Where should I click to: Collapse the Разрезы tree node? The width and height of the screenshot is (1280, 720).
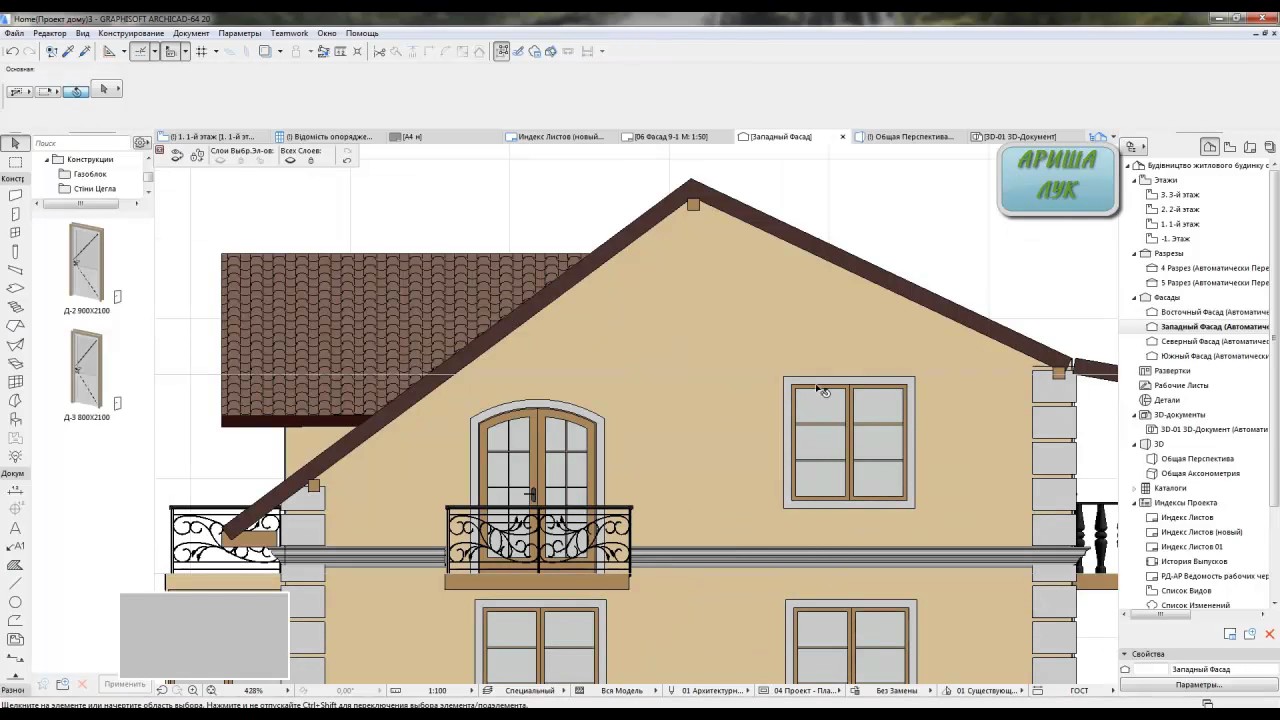pyautogui.click(x=1135, y=253)
